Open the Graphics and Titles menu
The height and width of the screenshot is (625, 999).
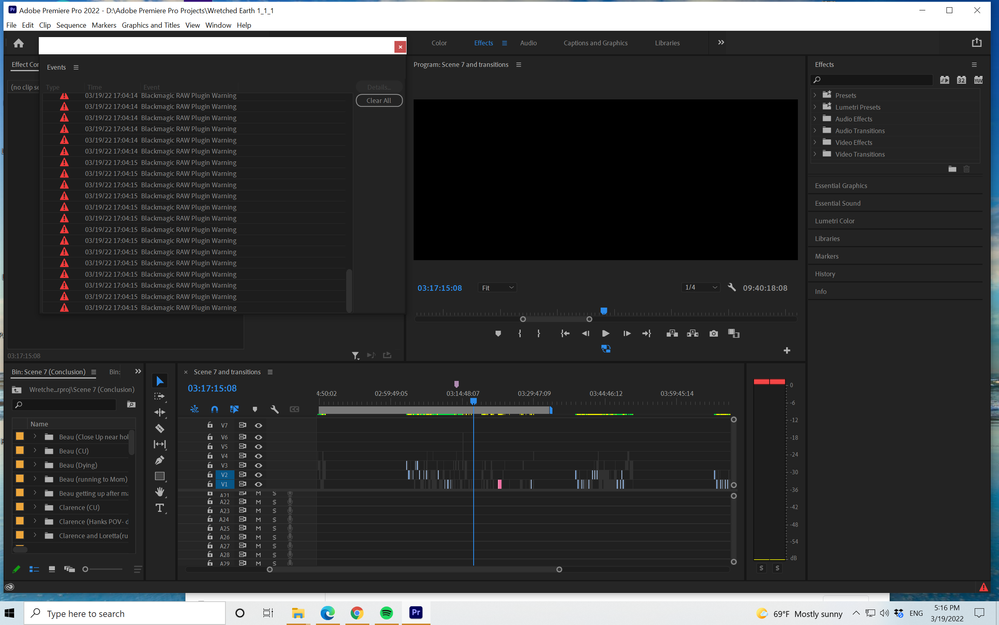(x=150, y=25)
